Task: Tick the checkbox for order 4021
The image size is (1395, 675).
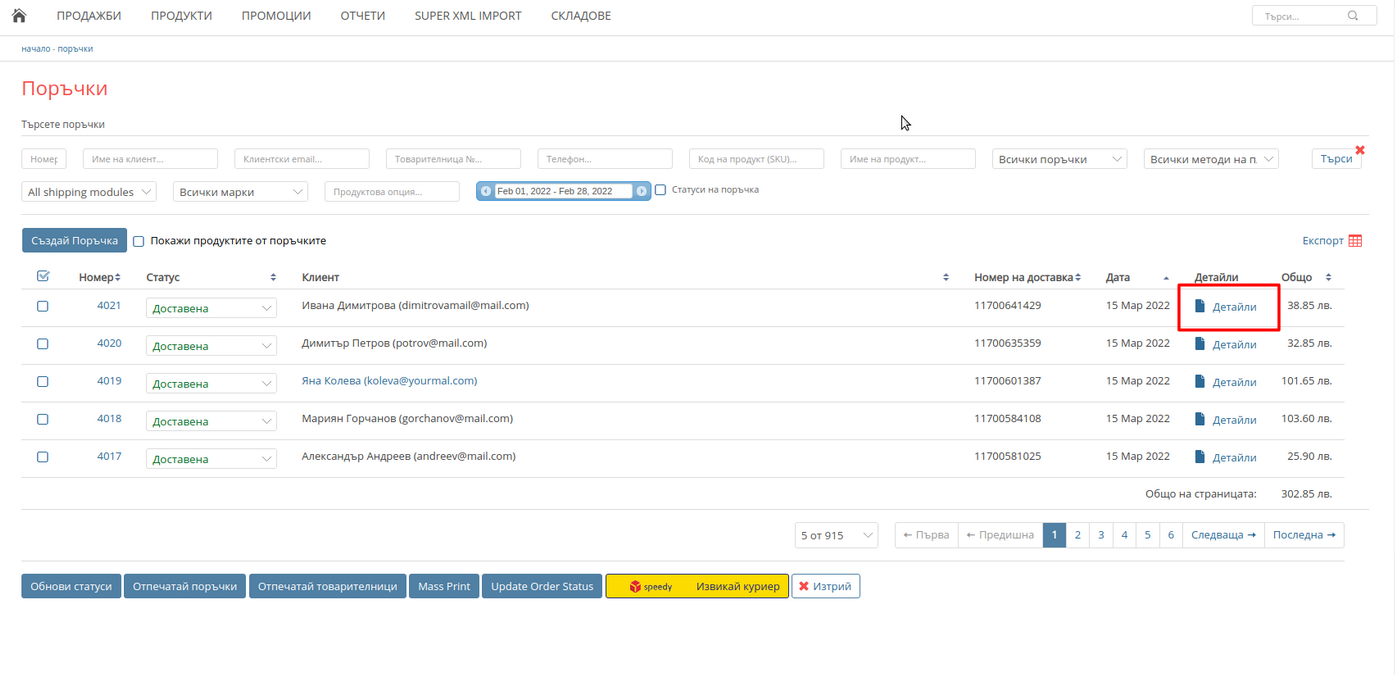Action: (43, 306)
